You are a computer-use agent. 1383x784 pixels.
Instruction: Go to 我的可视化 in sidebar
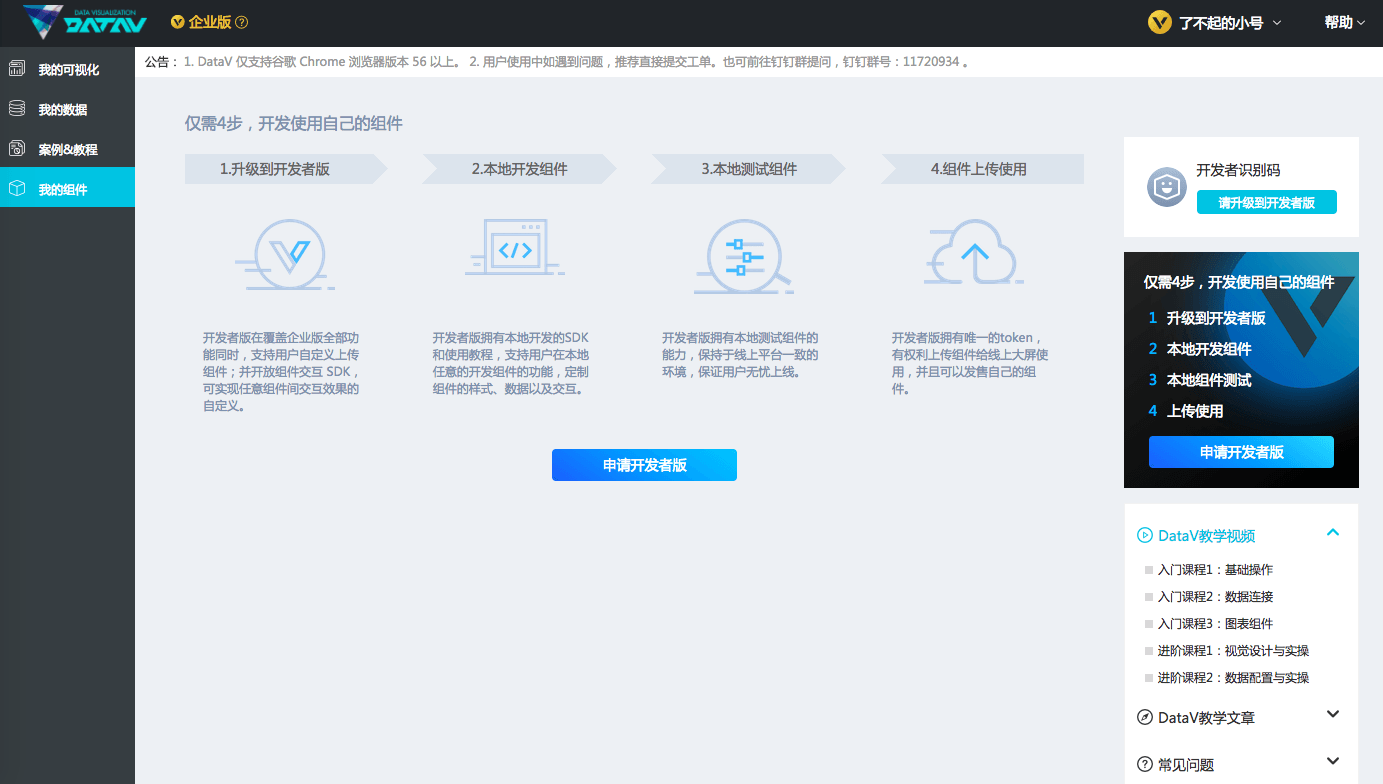pos(67,69)
